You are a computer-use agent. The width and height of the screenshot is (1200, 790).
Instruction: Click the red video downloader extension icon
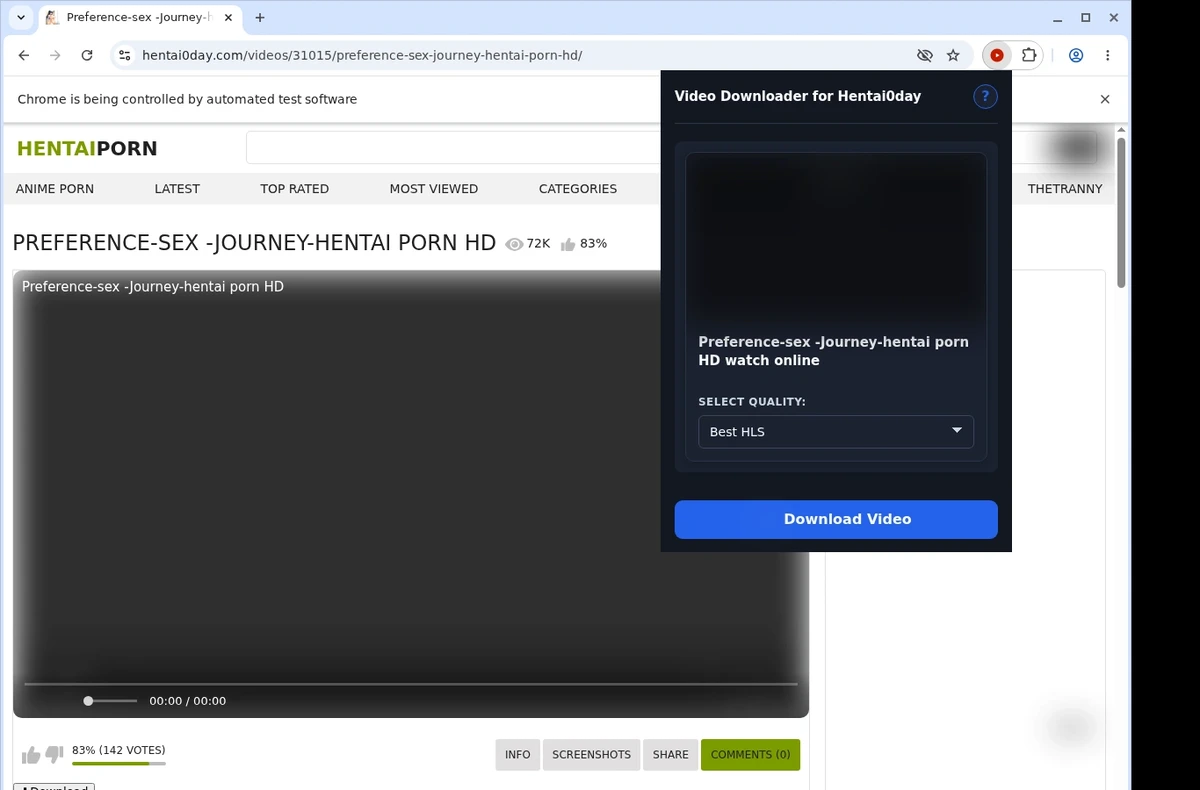(997, 56)
